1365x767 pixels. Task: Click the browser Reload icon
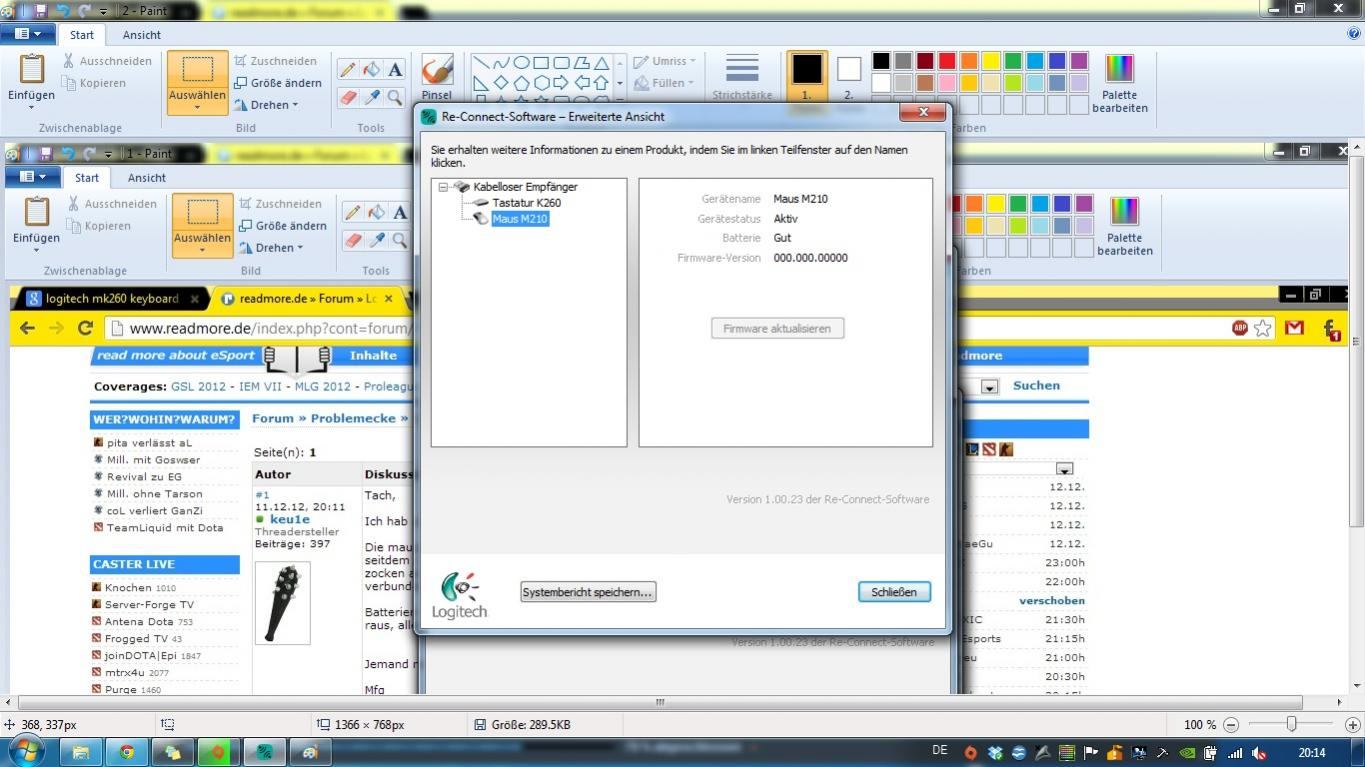(x=86, y=328)
